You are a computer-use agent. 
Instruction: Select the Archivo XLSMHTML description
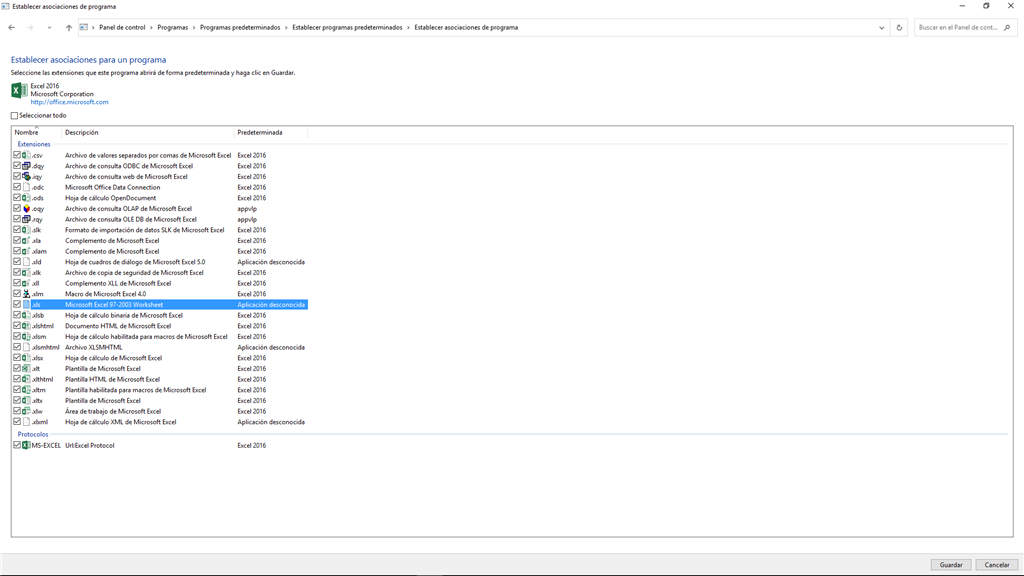pyautogui.click(x=93, y=347)
